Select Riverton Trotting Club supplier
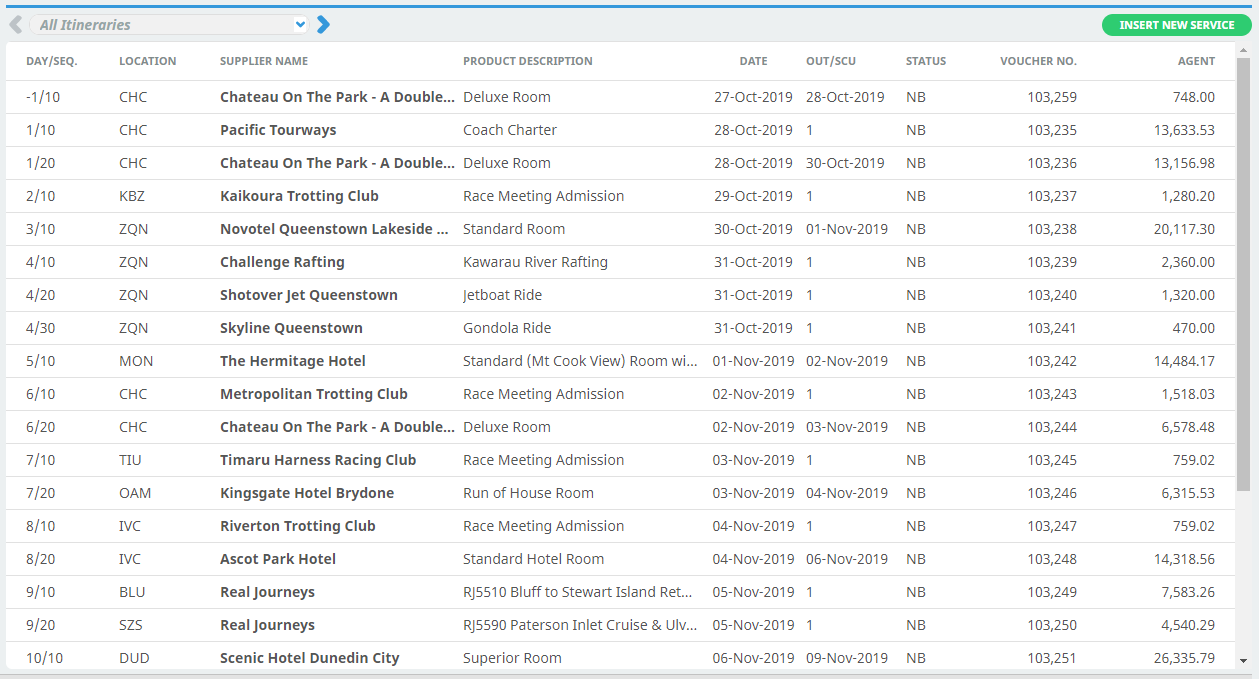Screen dimensions: 1259x679 298,526
